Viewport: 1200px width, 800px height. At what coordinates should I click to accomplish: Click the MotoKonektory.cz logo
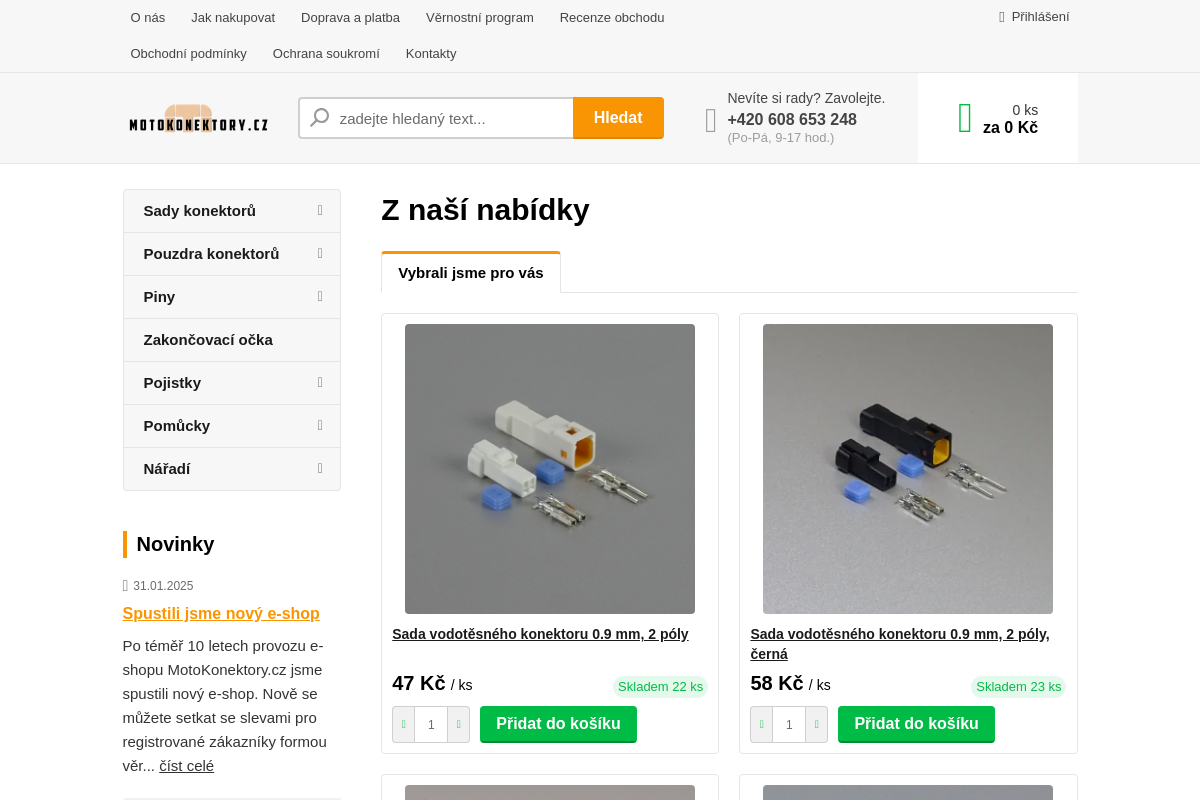coord(199,118)
